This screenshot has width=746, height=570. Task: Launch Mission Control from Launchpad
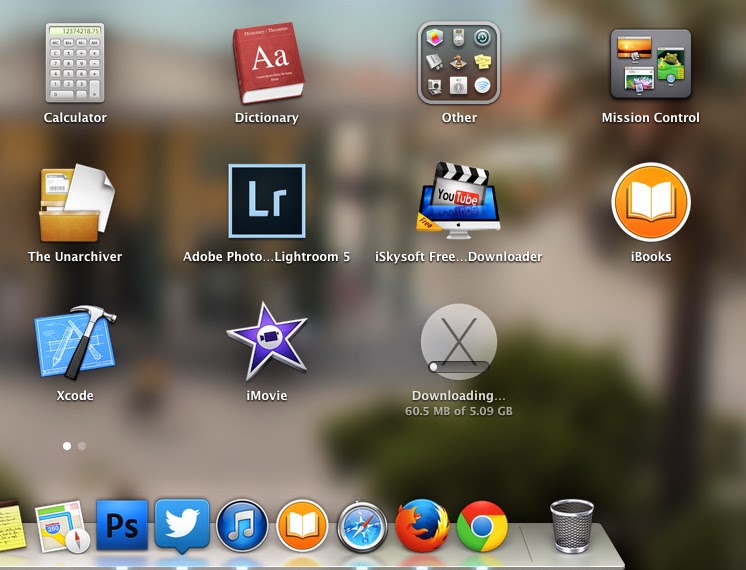[x=650, y=63]
